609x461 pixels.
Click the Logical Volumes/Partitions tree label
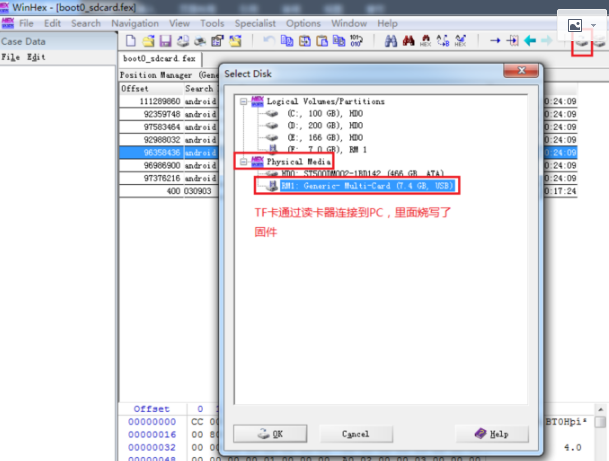point(325,101)
